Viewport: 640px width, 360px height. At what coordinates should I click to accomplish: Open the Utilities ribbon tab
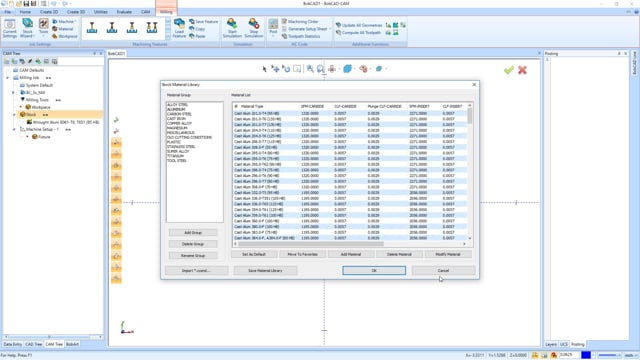point(100,12)
